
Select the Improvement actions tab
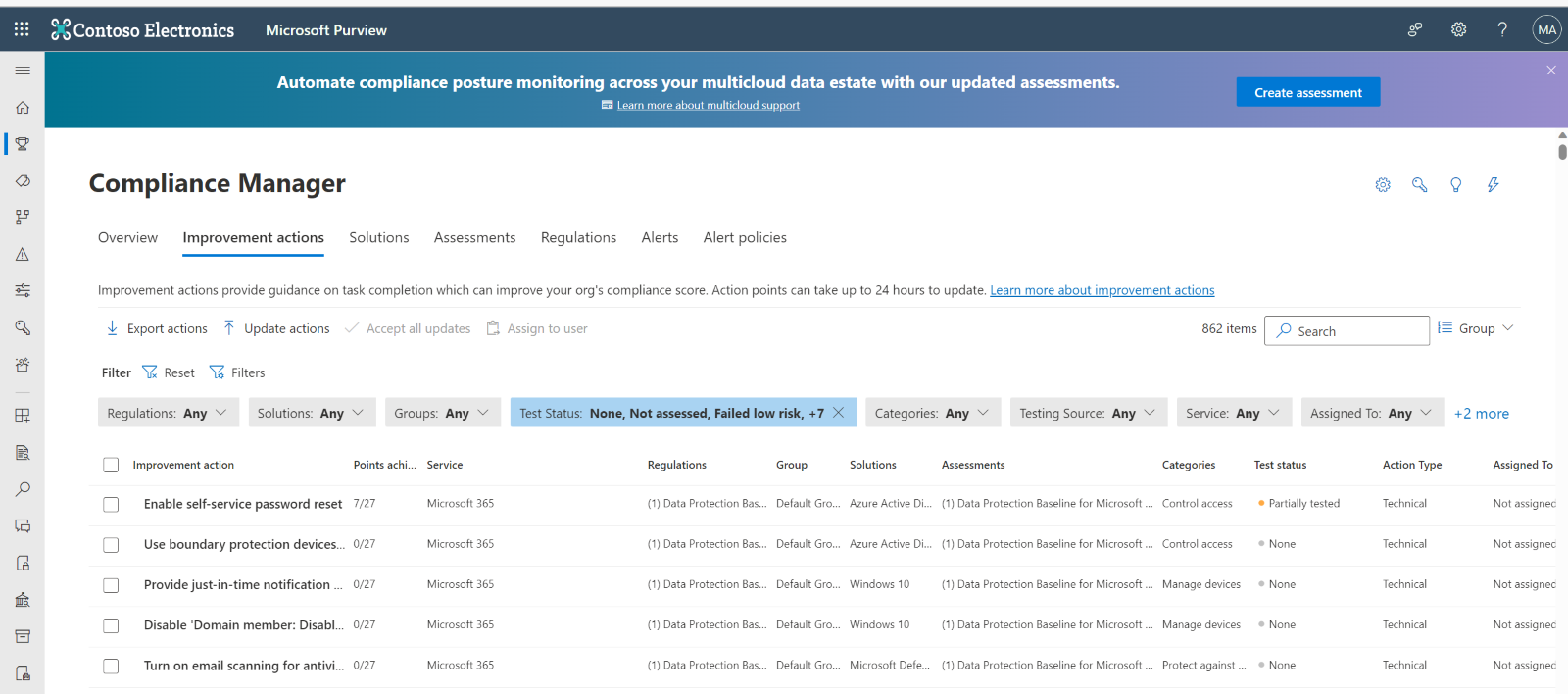[253, 237]
